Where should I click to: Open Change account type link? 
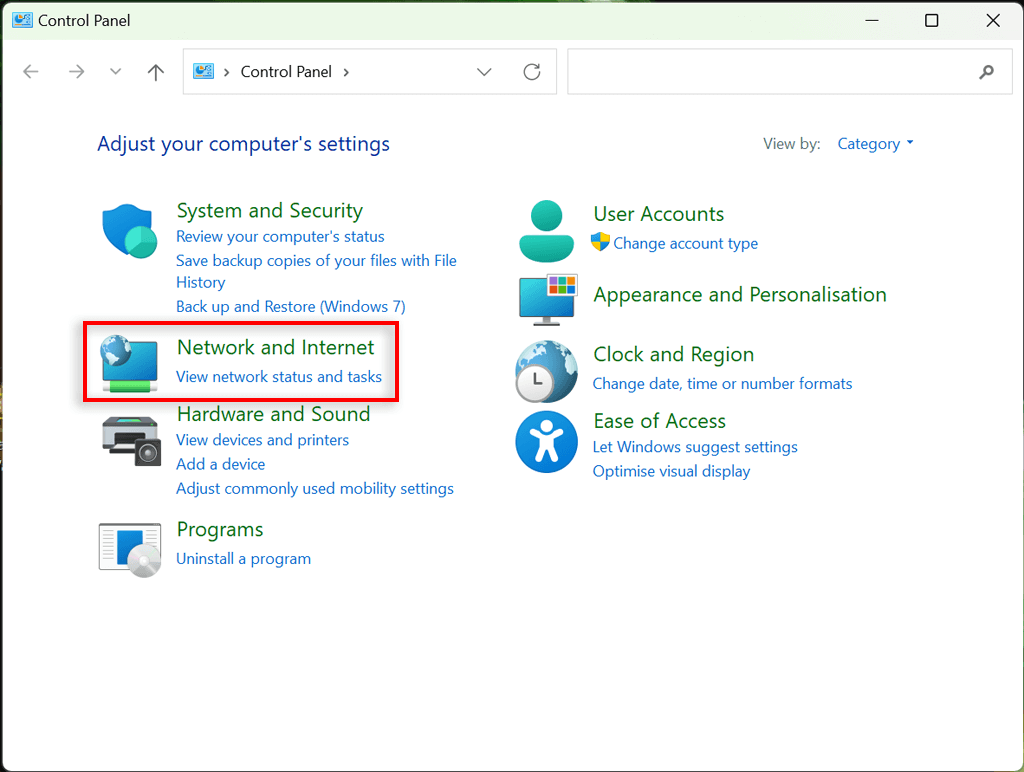coord(685,243)
